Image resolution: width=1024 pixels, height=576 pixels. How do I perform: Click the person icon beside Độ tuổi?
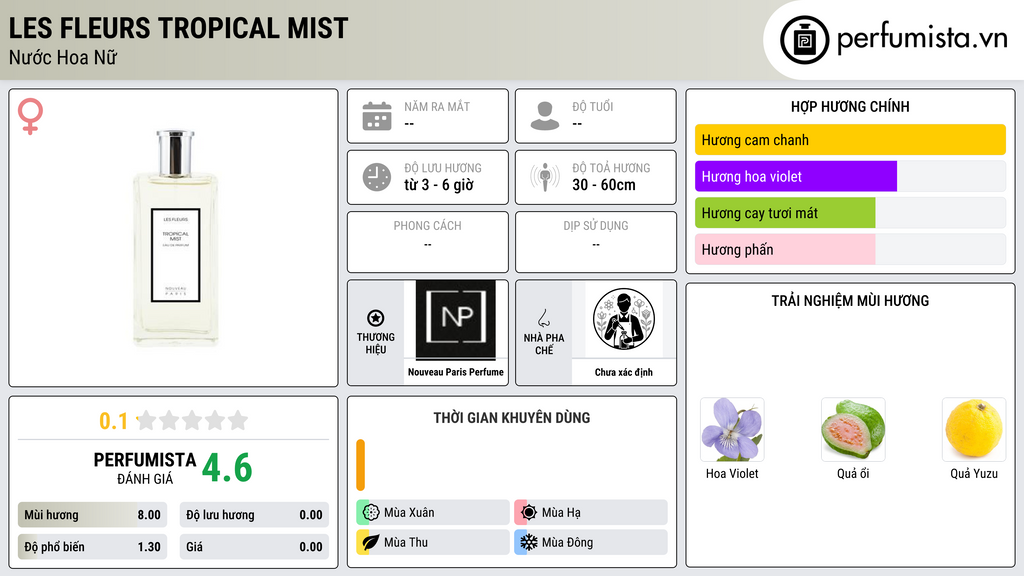545,116
